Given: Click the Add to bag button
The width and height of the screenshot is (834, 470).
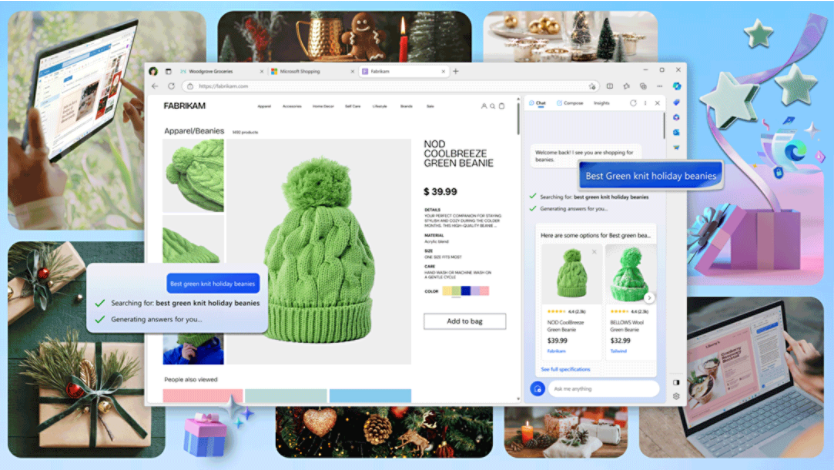Looking at the screenshot, I should (464, 321).
